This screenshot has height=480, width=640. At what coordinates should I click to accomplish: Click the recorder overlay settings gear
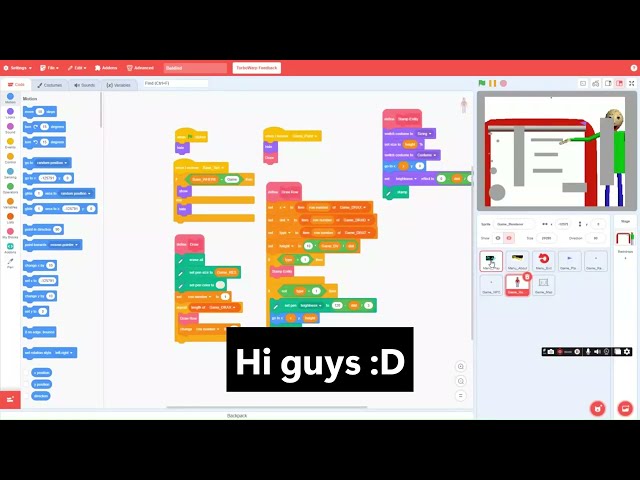pos(627,351)
